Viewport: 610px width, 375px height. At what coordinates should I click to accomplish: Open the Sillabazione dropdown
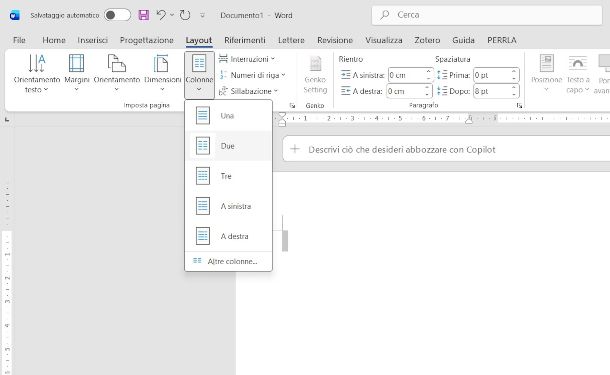pos(249,91)
